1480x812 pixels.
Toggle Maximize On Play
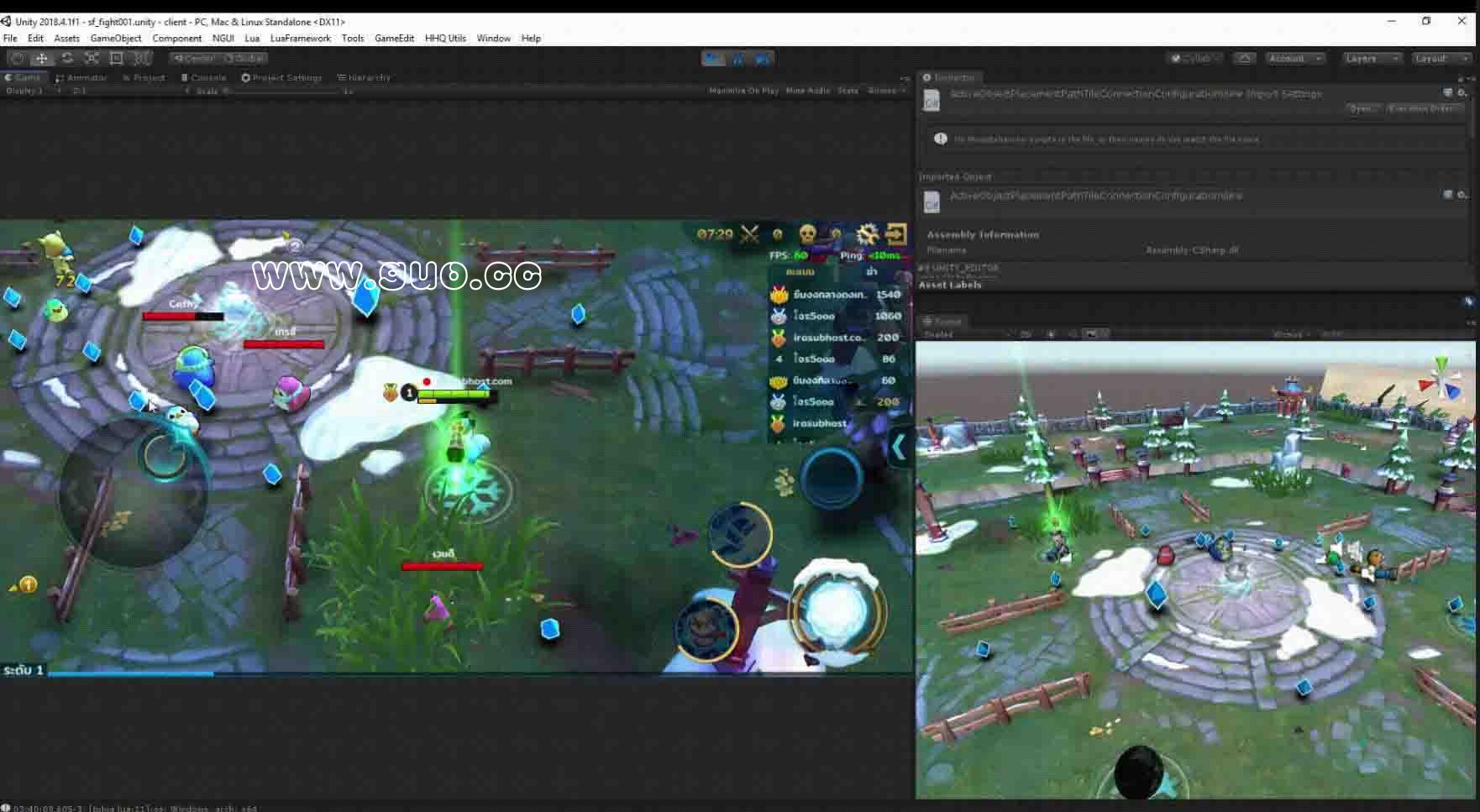(x=743, y=91)
